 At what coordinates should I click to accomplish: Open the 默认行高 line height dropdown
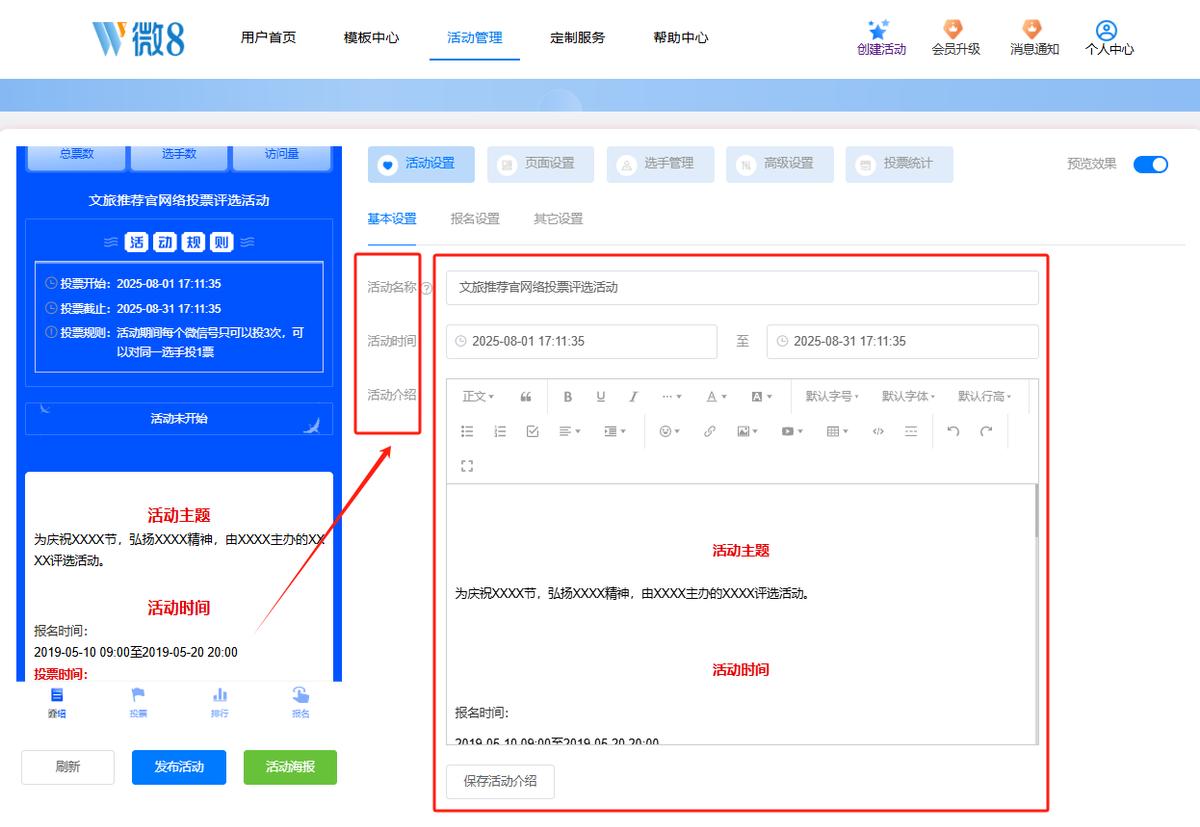(x=985, y=397)
